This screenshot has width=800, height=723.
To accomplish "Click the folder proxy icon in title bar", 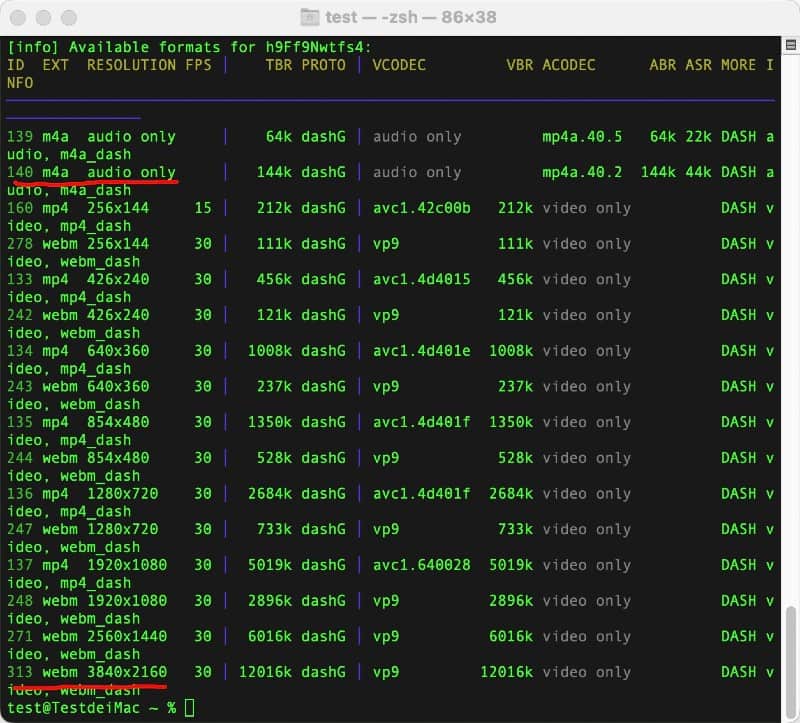I will coord(311,17).
